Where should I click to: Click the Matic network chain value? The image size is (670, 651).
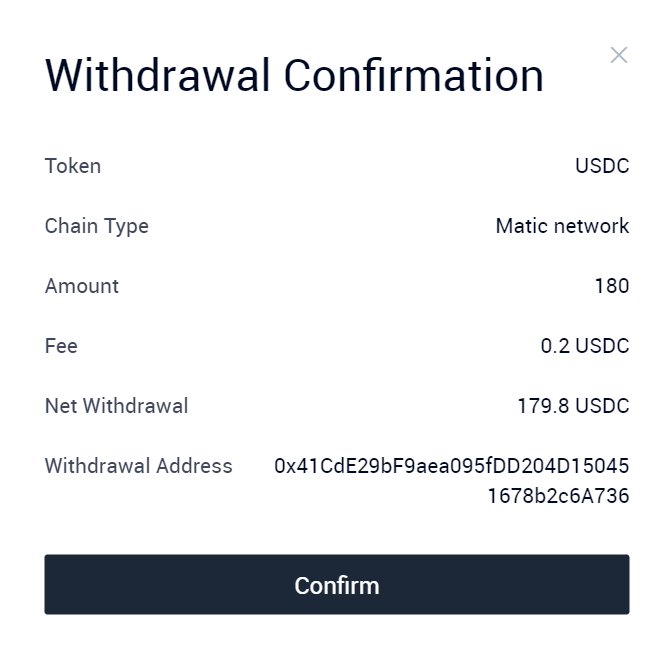pos(562,226)
